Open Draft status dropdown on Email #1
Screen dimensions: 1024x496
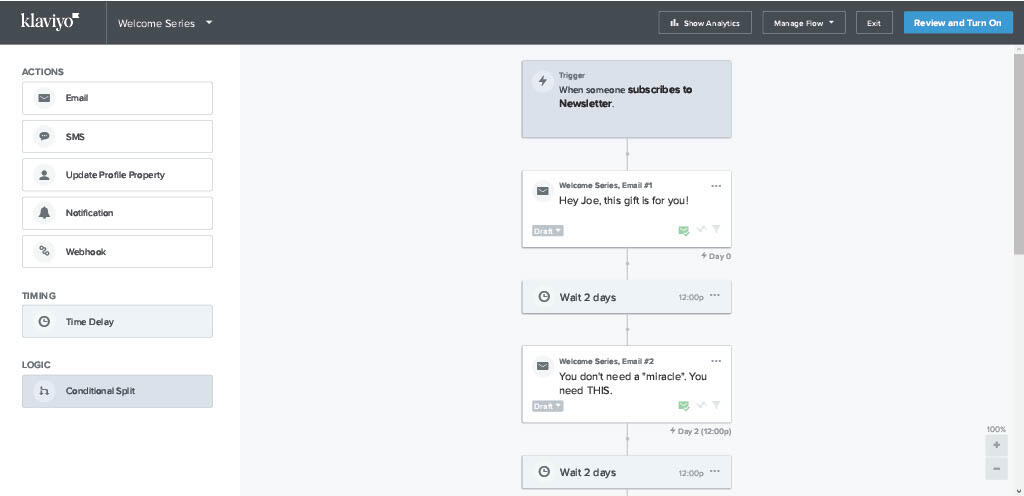(548, 231)
